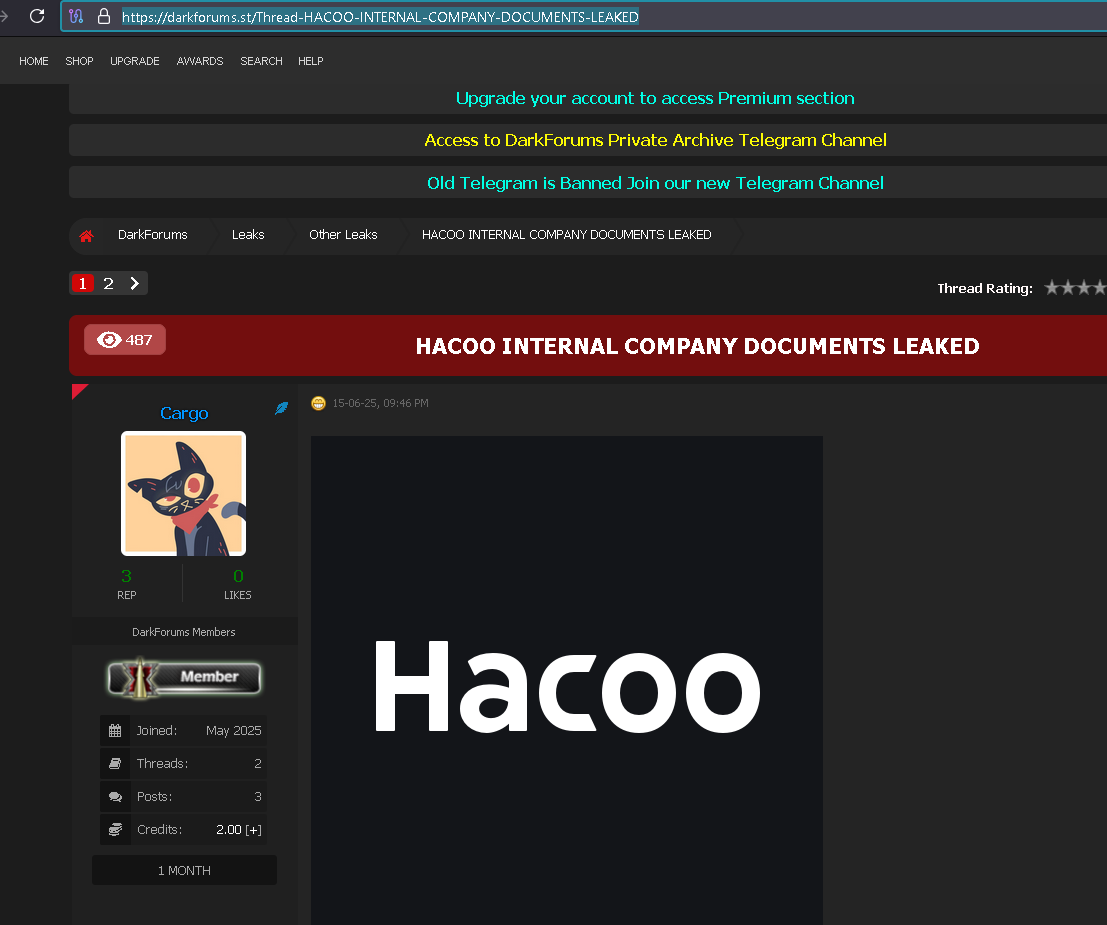1107x925 pixels.
Task: Open the UPGRADE menu item
Action: tap(134, 61)
